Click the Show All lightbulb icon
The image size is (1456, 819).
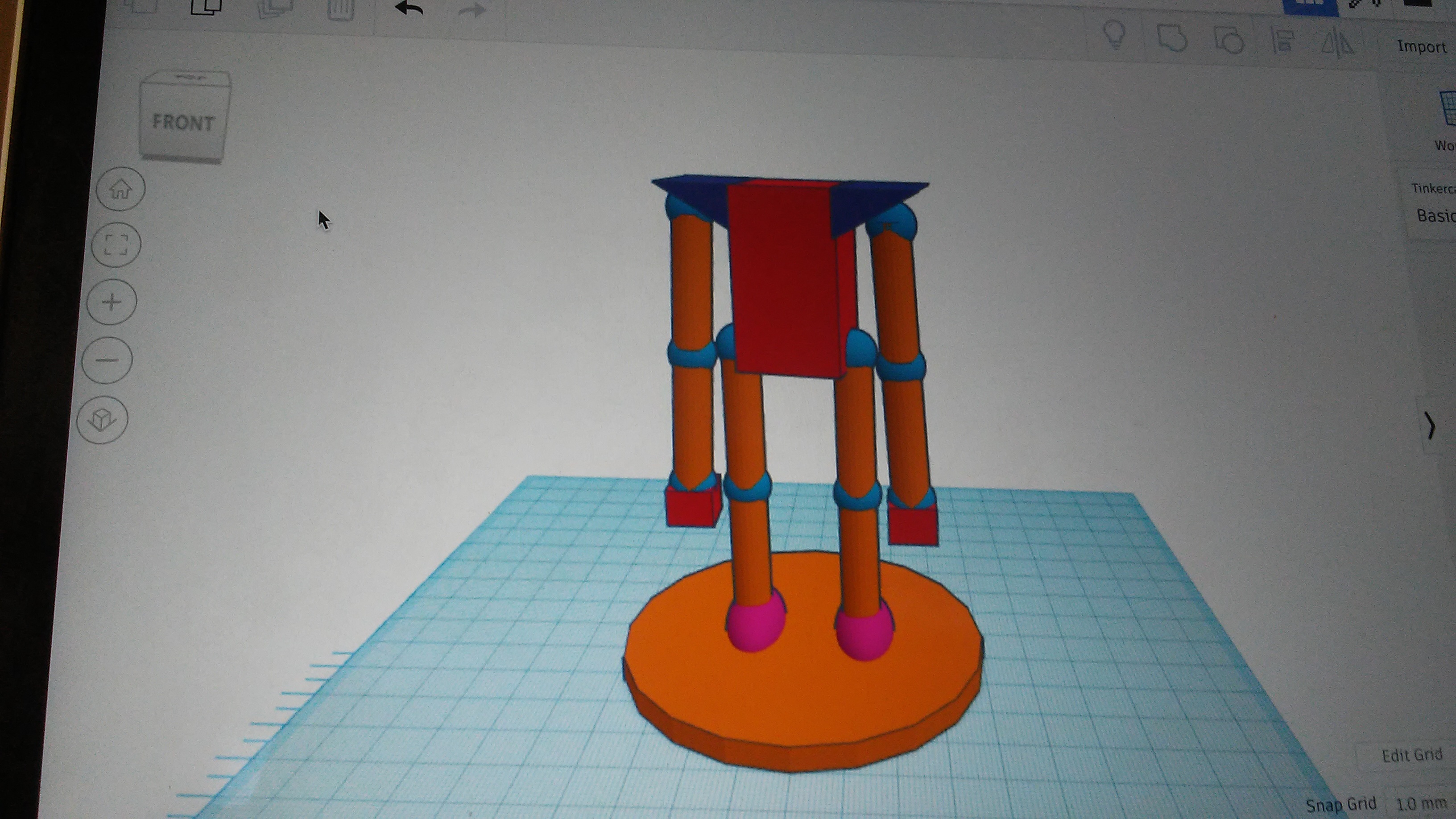pos(1115,35)
